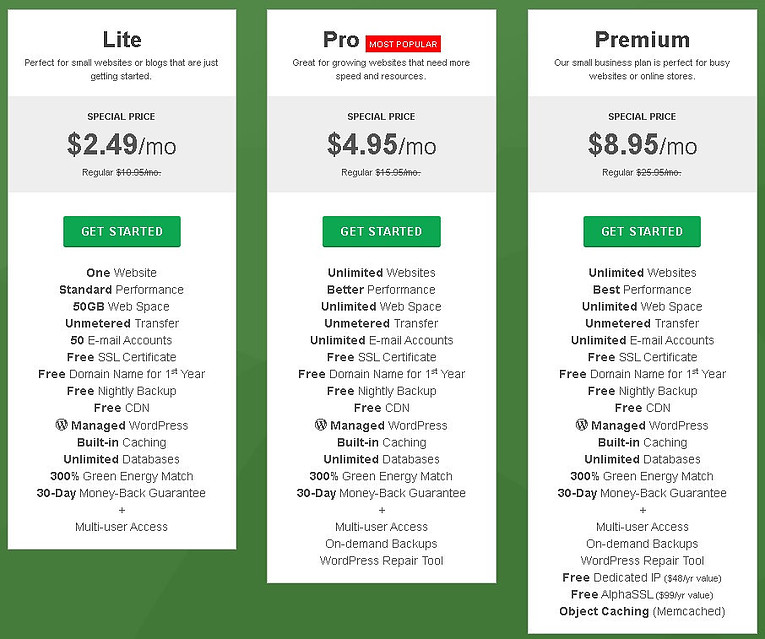Click the $2.49/mo price
The width and height of the screenshot is (765, 639).
pyautogui.click(x=121, y=145)
